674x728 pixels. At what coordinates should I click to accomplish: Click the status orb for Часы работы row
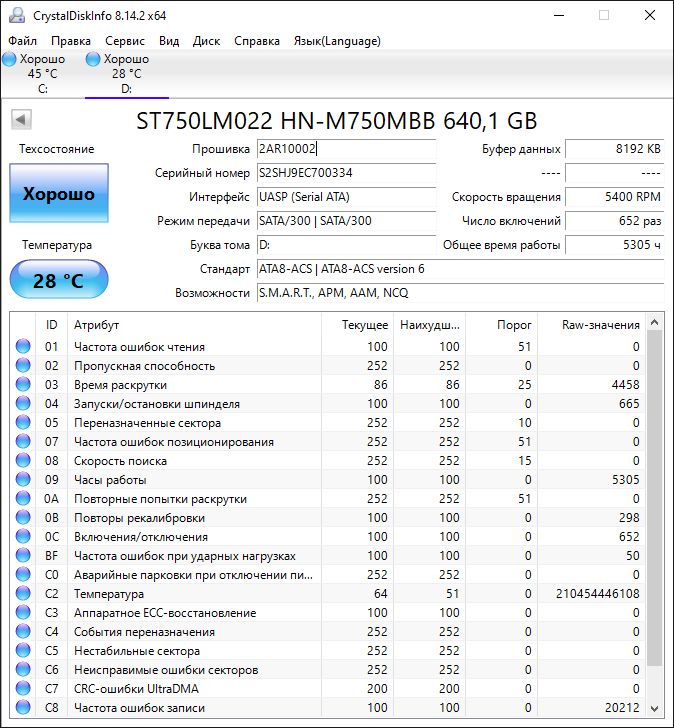click(x=23, y=480)
